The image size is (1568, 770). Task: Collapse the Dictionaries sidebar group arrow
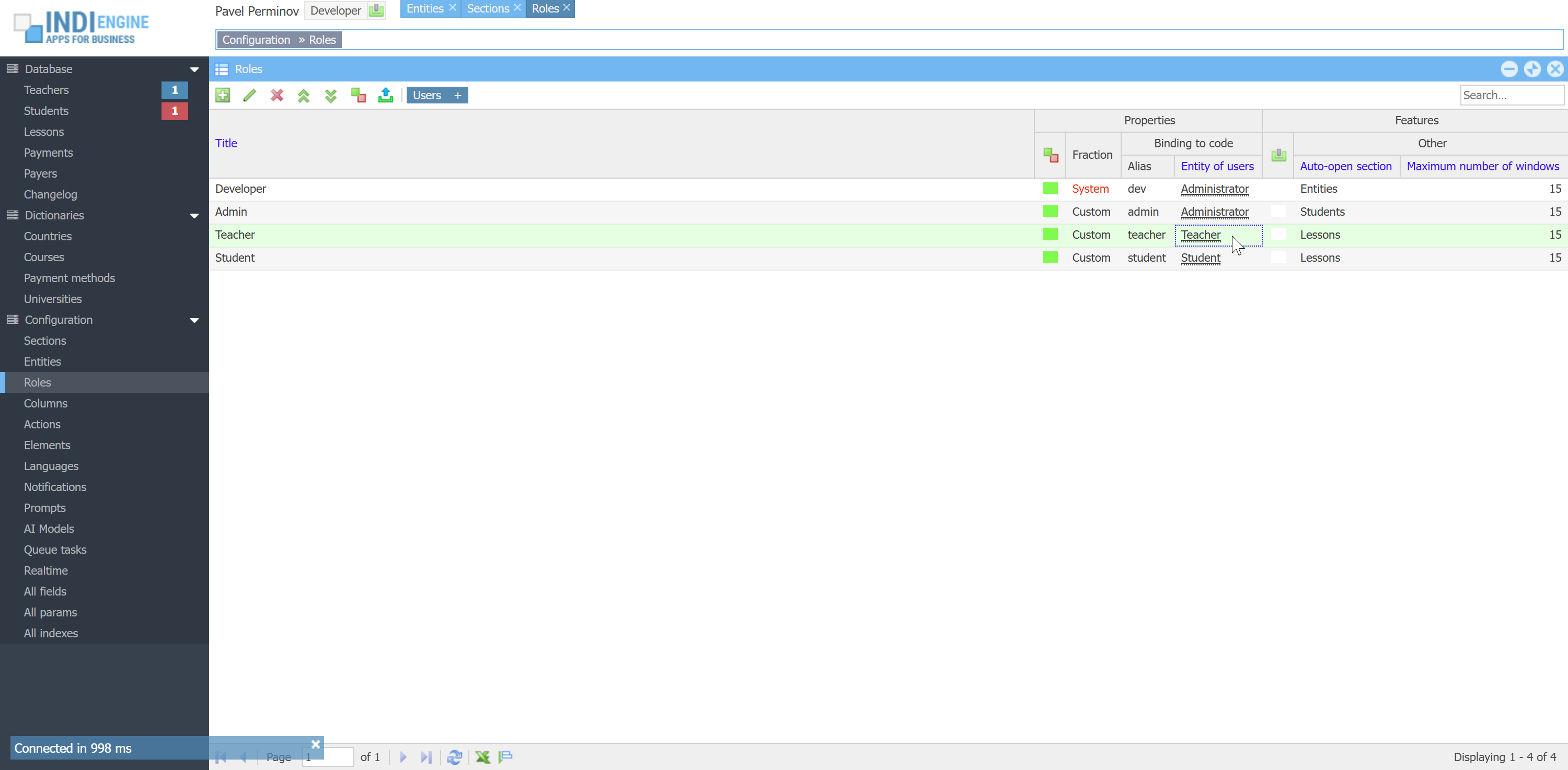pyautogui.click(x=194, y=216)
